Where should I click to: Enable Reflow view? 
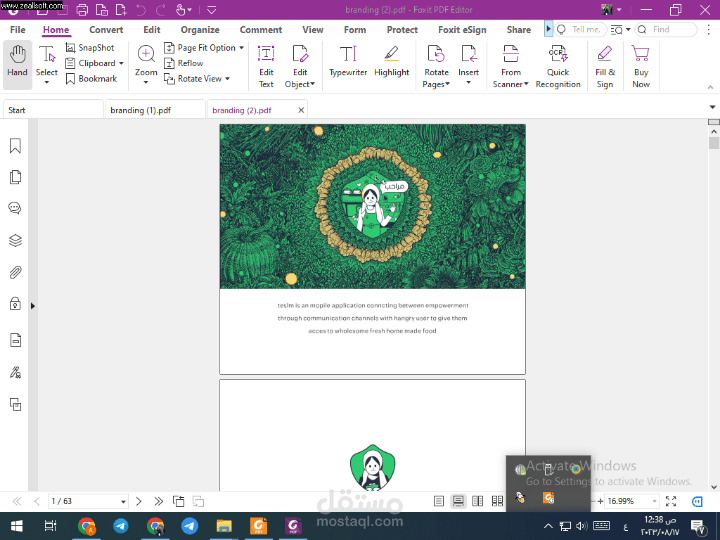tap(184, 63)
